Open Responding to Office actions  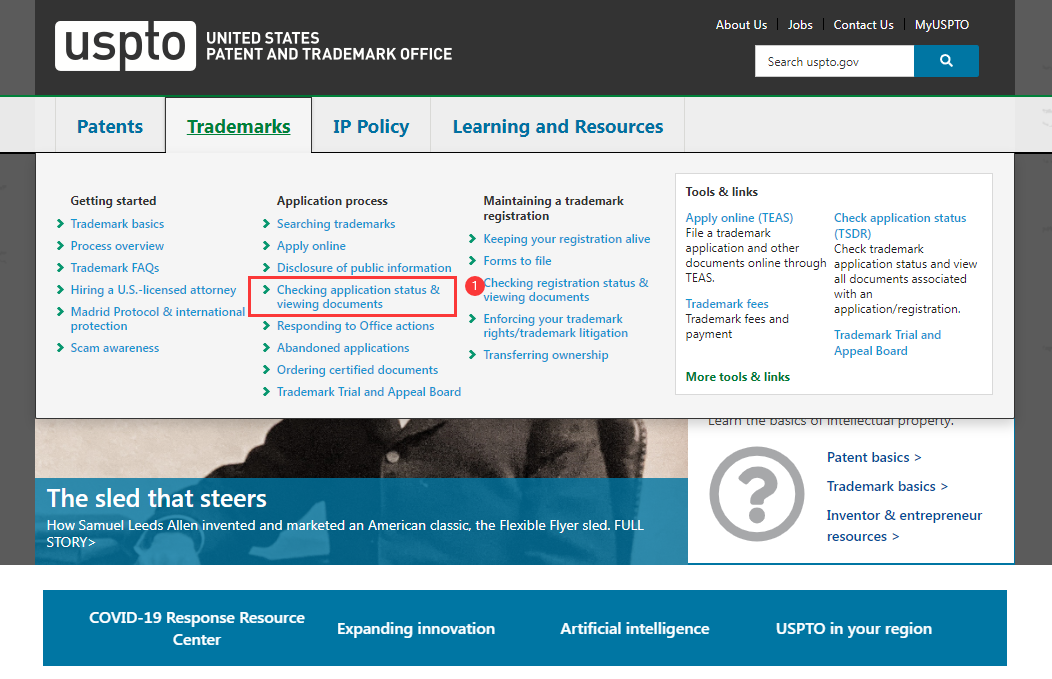click(355, 325)
